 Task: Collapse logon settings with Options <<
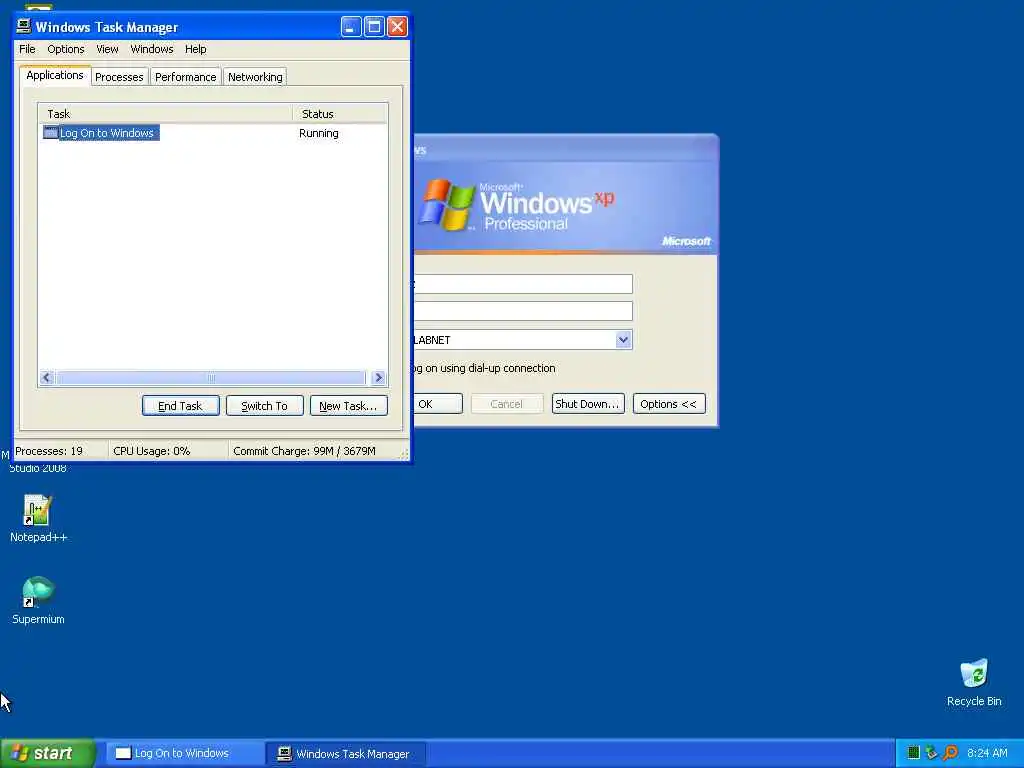669,404
